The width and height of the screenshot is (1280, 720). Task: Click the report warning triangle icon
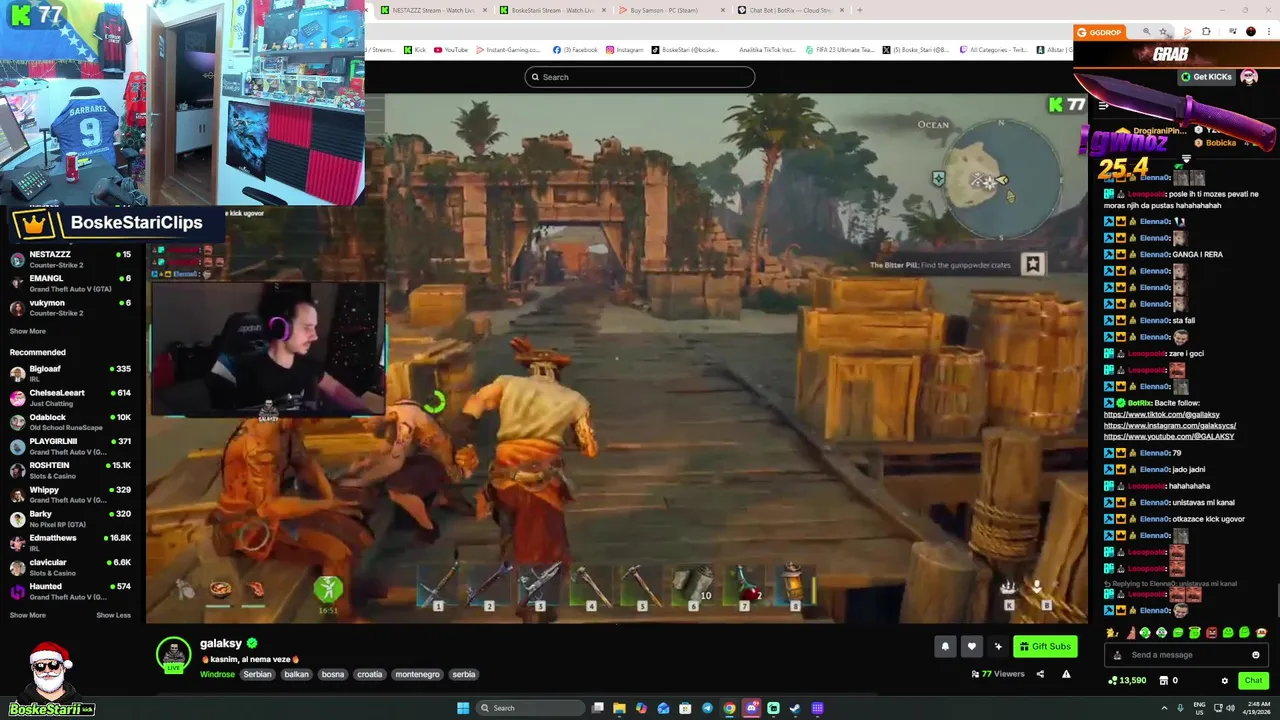(x=1066, y=674)
